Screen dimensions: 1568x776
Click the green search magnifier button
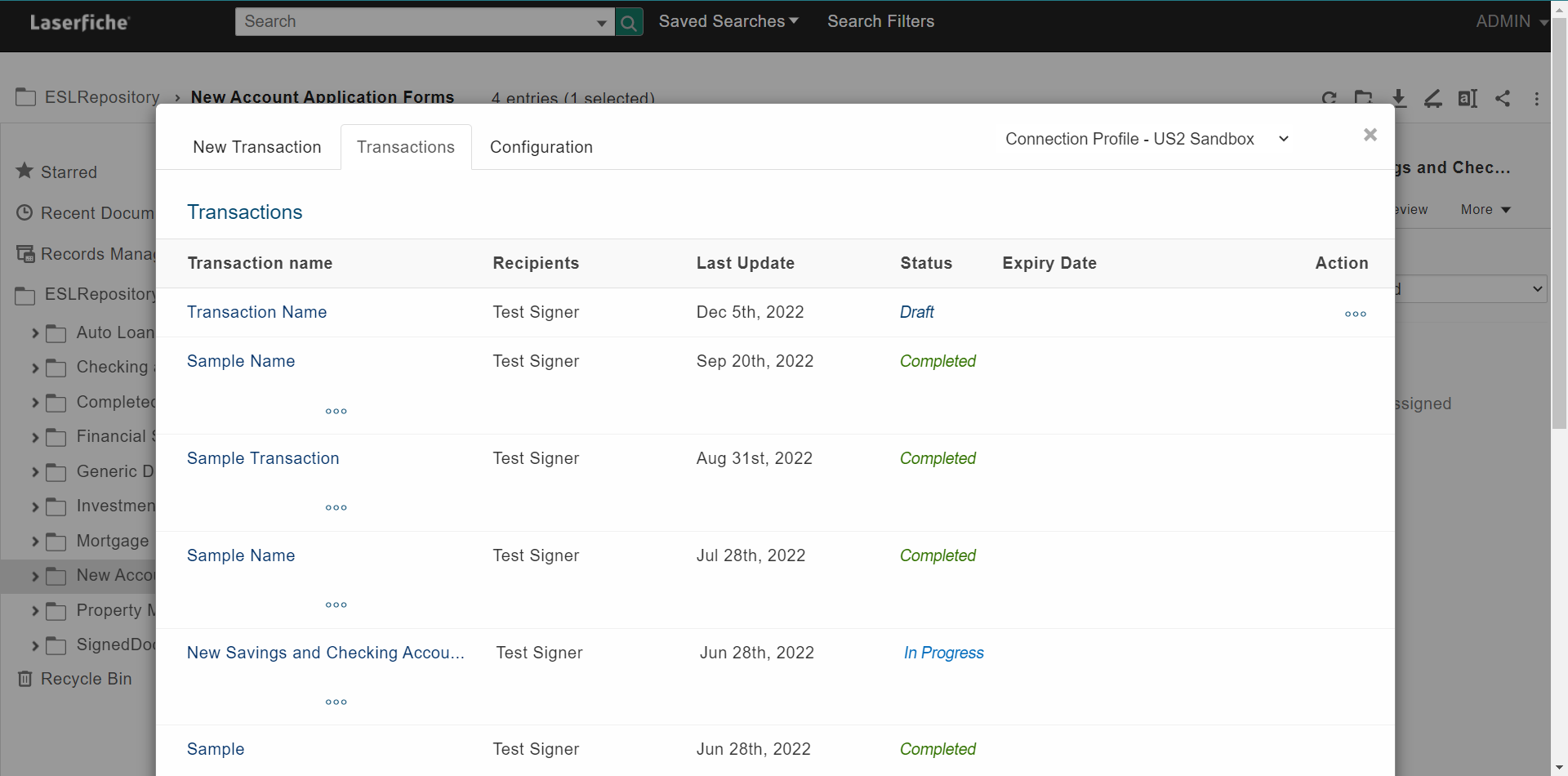(x=629, y=22)
